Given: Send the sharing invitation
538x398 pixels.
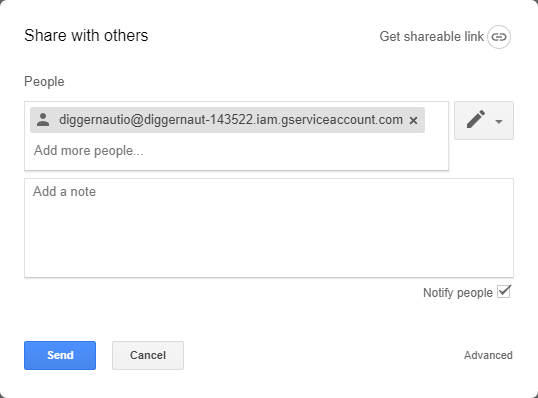Looking at the screenshot, I should (x=60, y=355).
